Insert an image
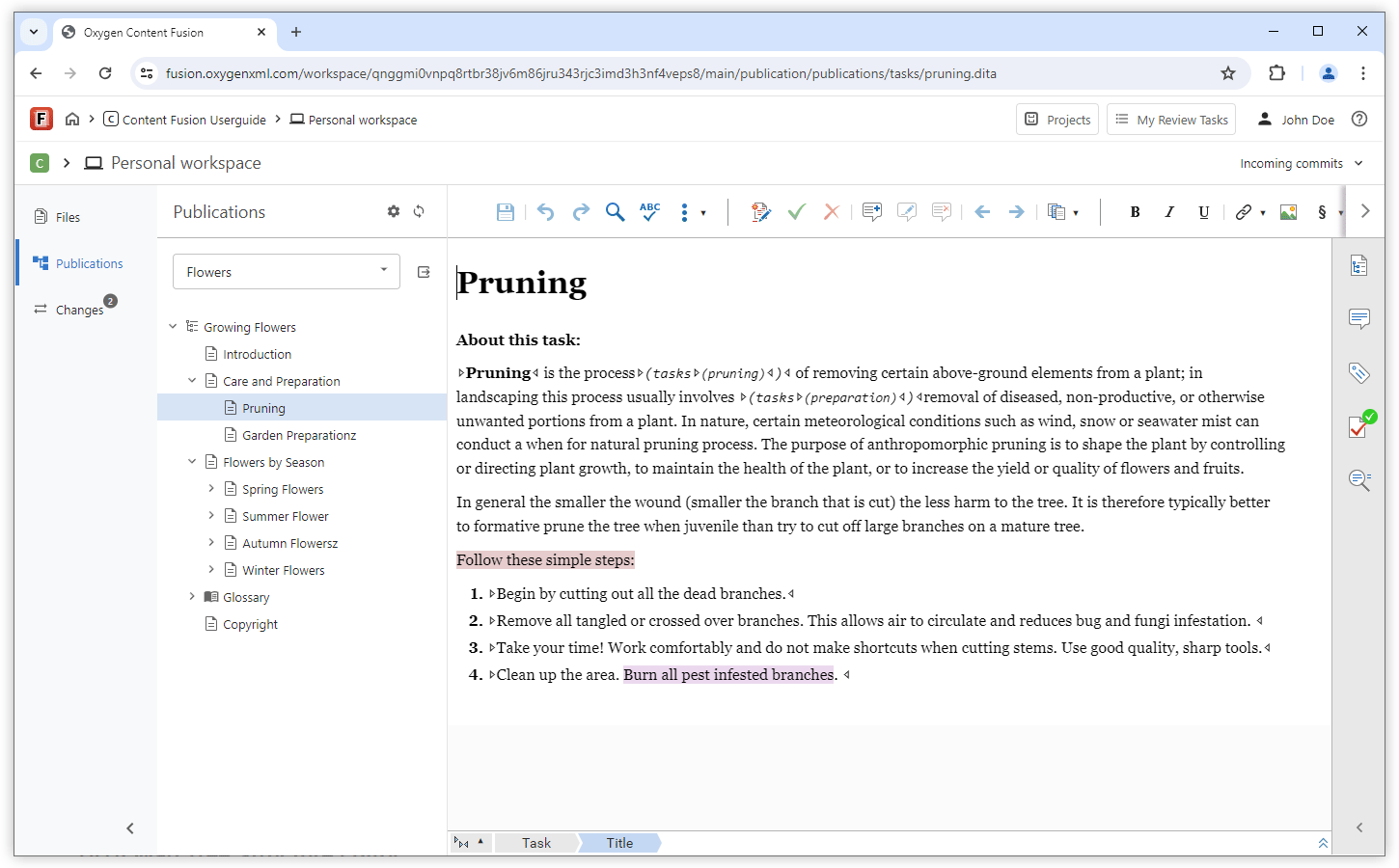 pos(1288,212)
